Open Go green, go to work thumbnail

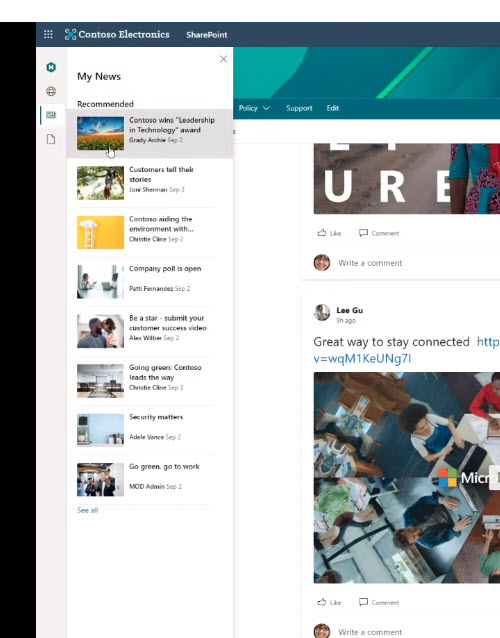pyautogui.click(x=100, y=480)
